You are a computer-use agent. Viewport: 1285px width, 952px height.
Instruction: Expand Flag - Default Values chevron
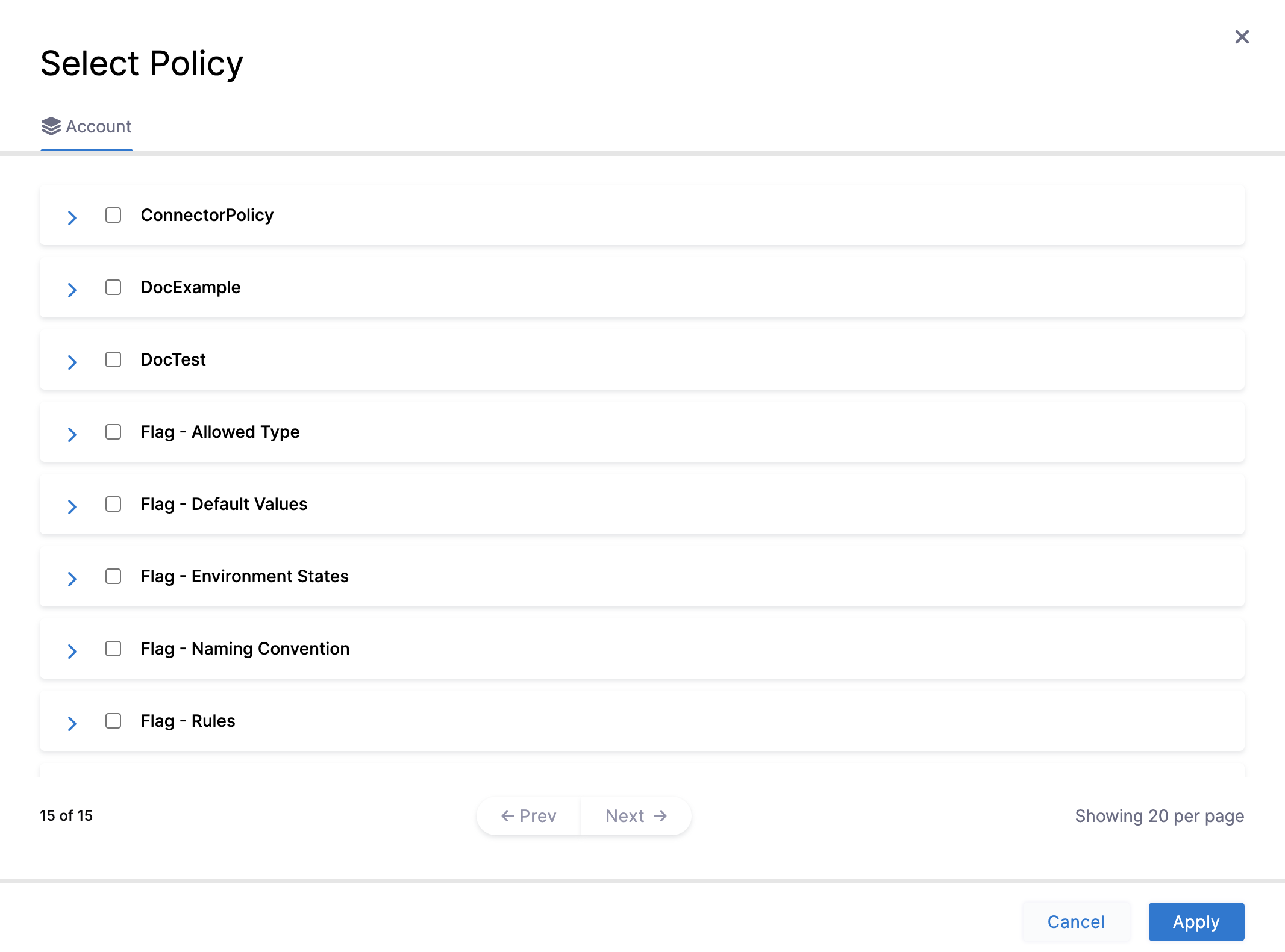72,506
